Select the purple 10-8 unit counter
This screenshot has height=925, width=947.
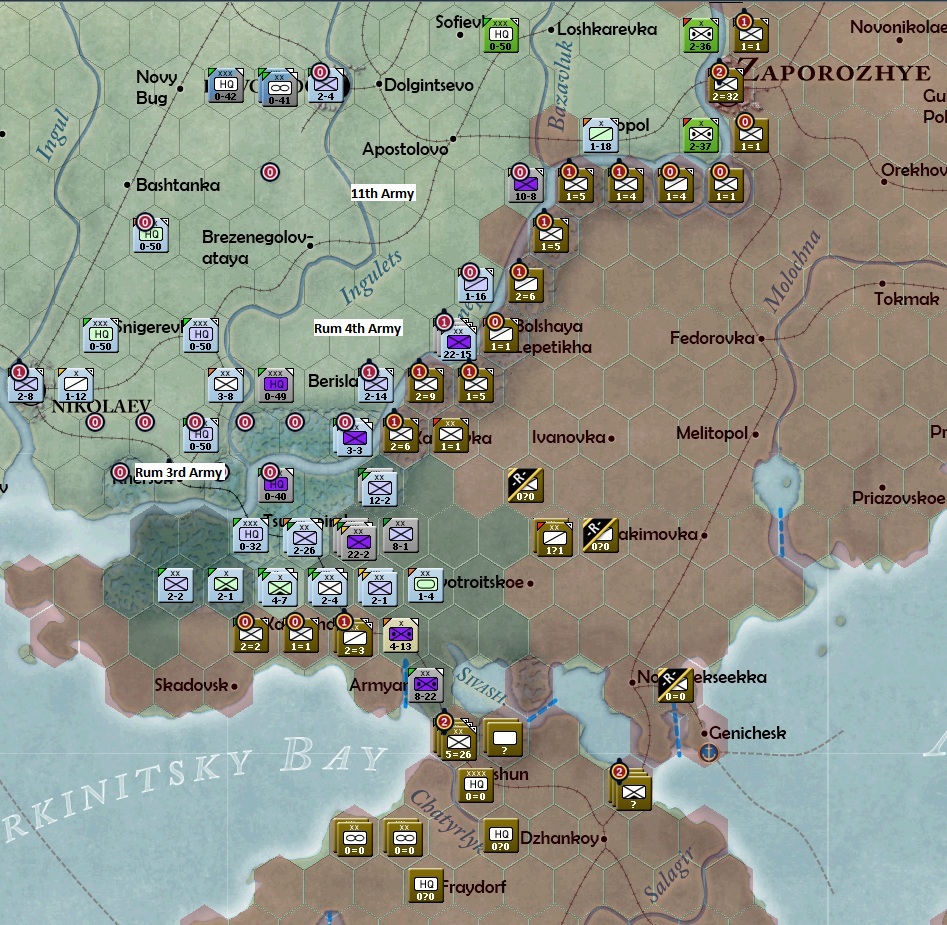tap(525, 185)
